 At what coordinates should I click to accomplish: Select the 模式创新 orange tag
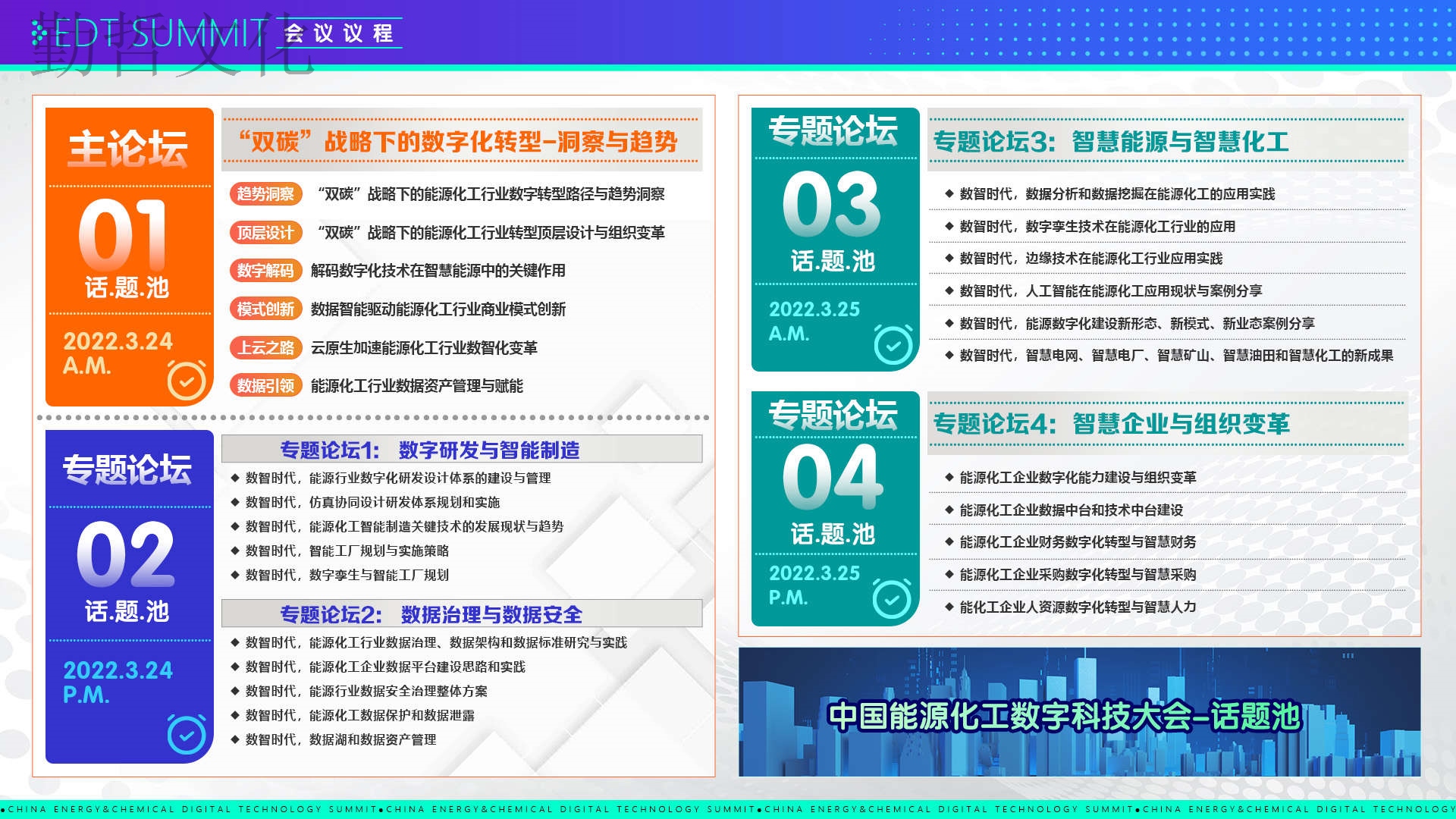pyautogui.click(x=265, y=309)
